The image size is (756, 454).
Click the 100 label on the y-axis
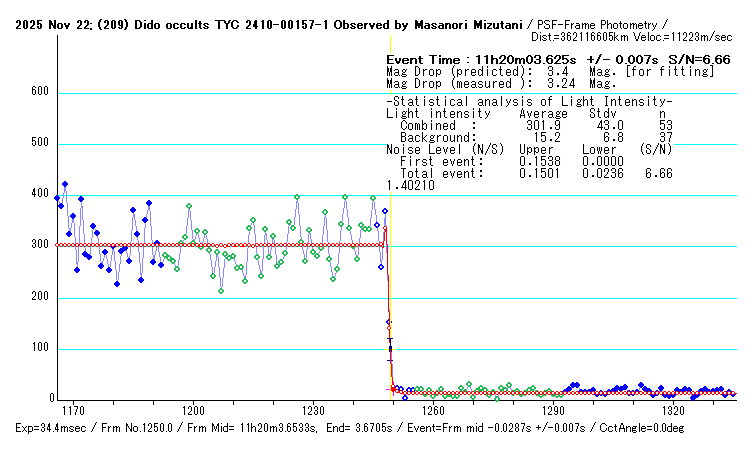tap(39, 349)
